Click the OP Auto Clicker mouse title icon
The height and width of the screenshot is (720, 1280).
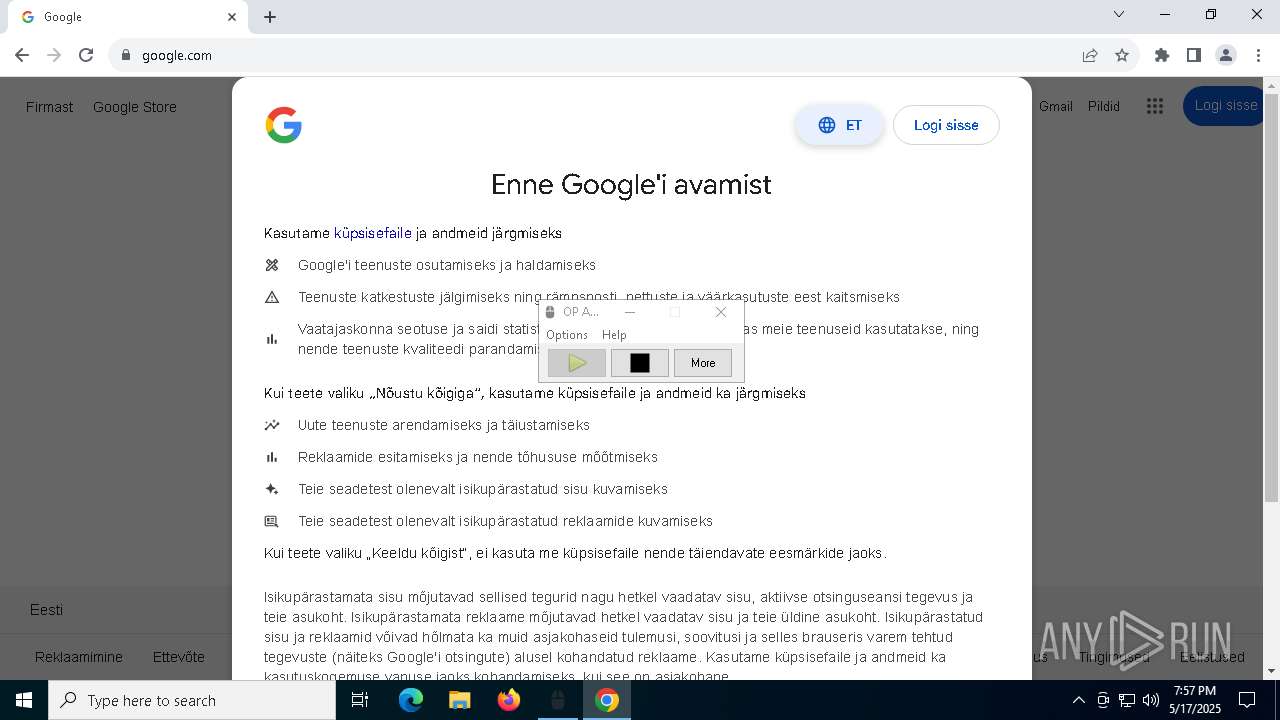(550, 312)
